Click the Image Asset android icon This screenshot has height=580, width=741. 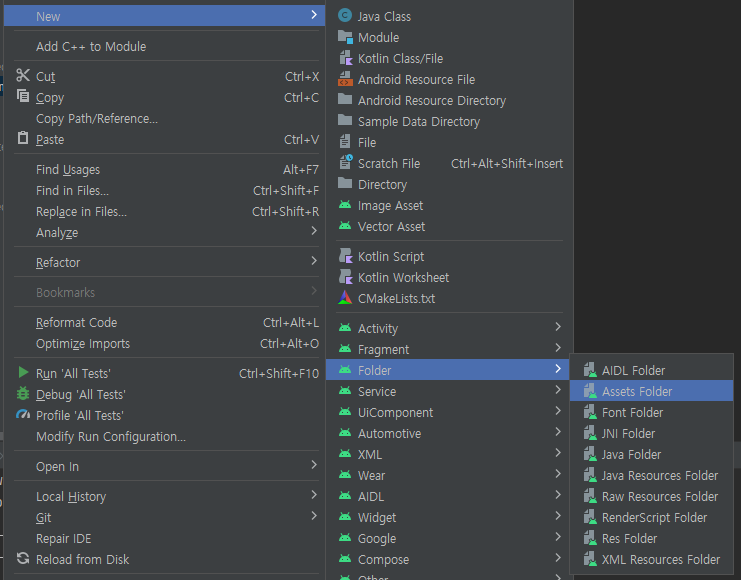pyautogui.click(x=345, y=205)
